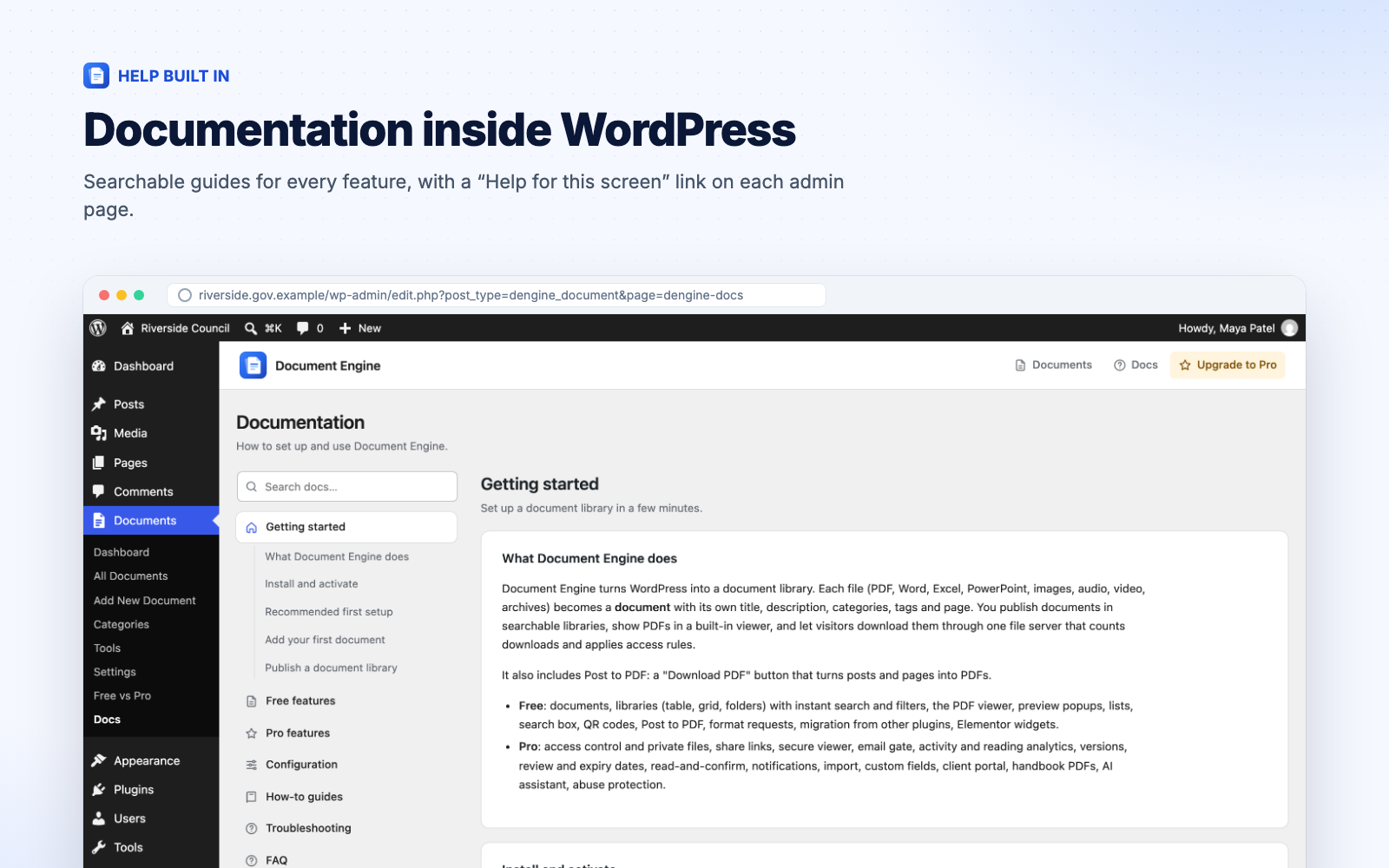1389x868 pixels.
Task: Expand the How-to guides section
Action: [347, 797]
